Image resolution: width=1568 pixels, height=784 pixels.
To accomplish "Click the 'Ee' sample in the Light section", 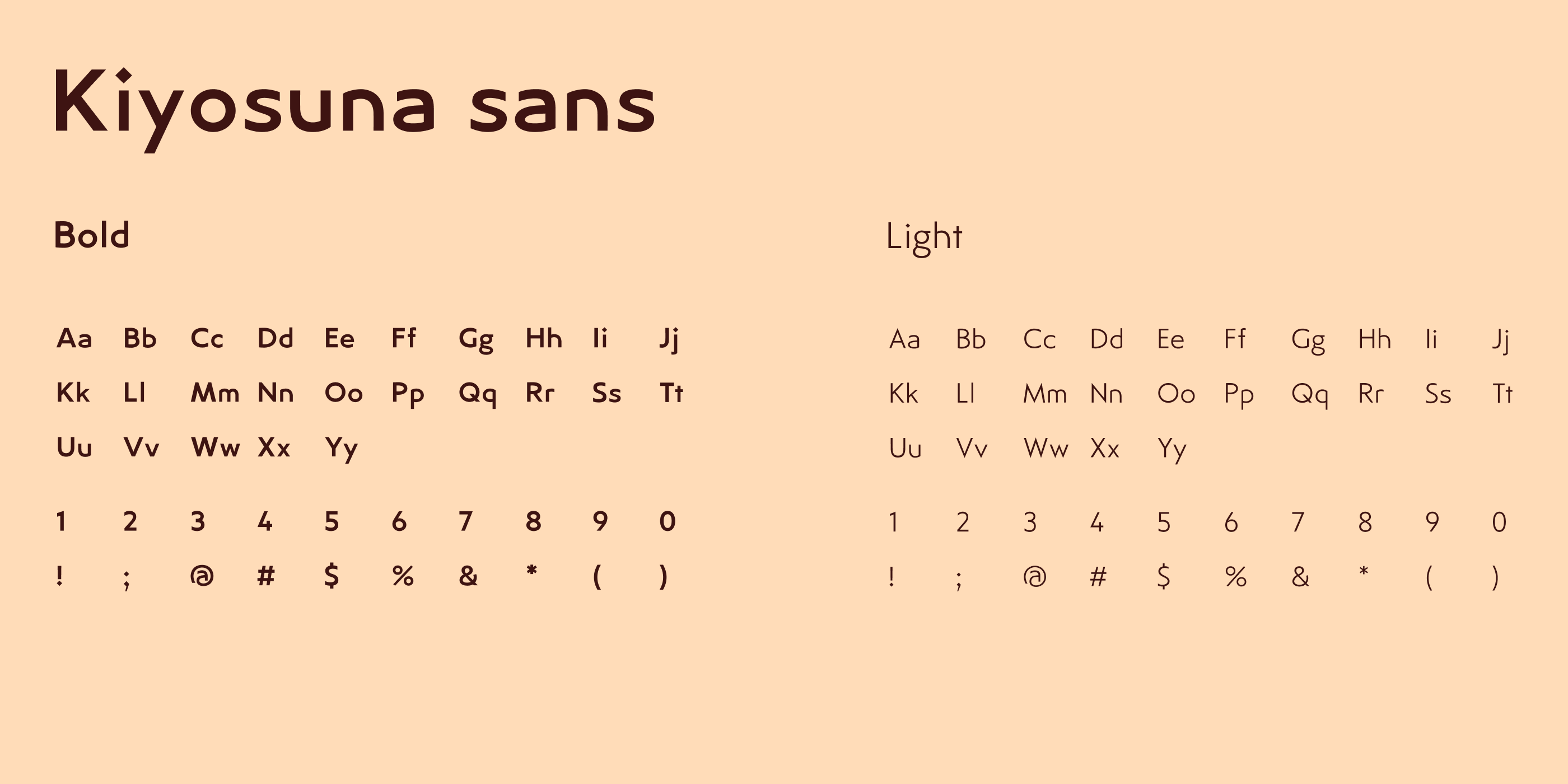I will 1170,340.
